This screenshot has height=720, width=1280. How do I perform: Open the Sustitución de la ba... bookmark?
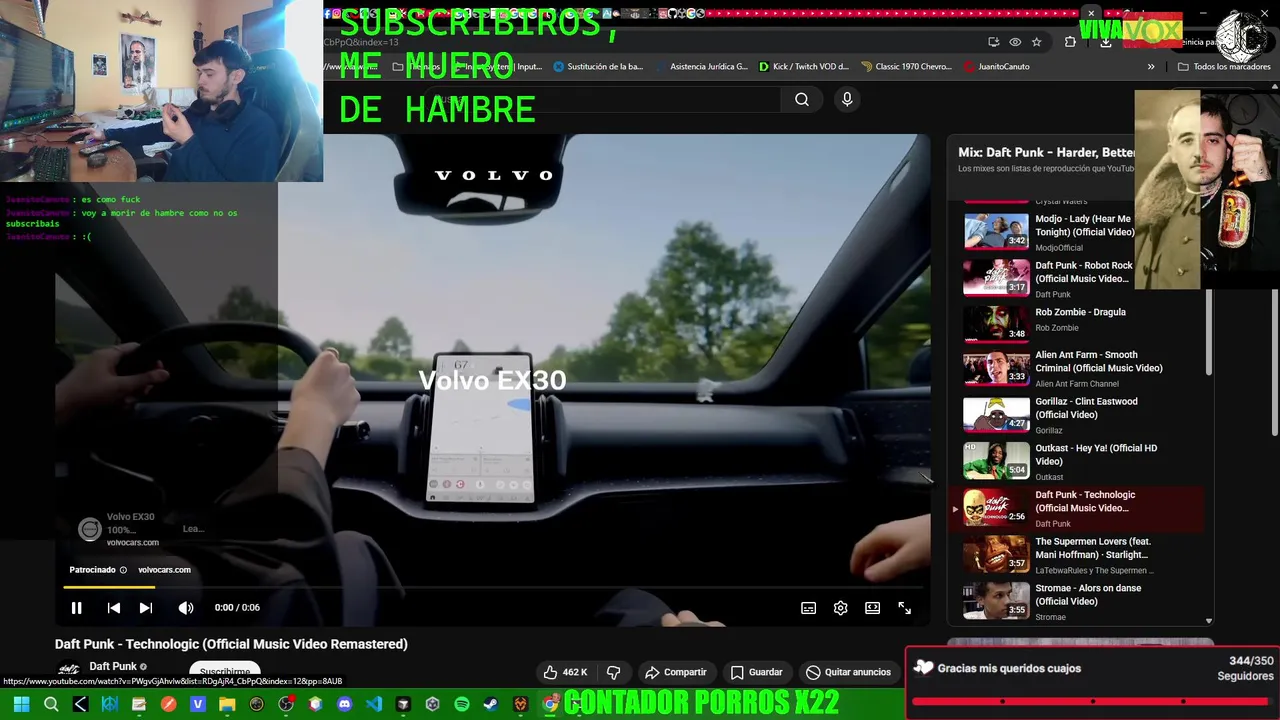(x=598, y=67)
